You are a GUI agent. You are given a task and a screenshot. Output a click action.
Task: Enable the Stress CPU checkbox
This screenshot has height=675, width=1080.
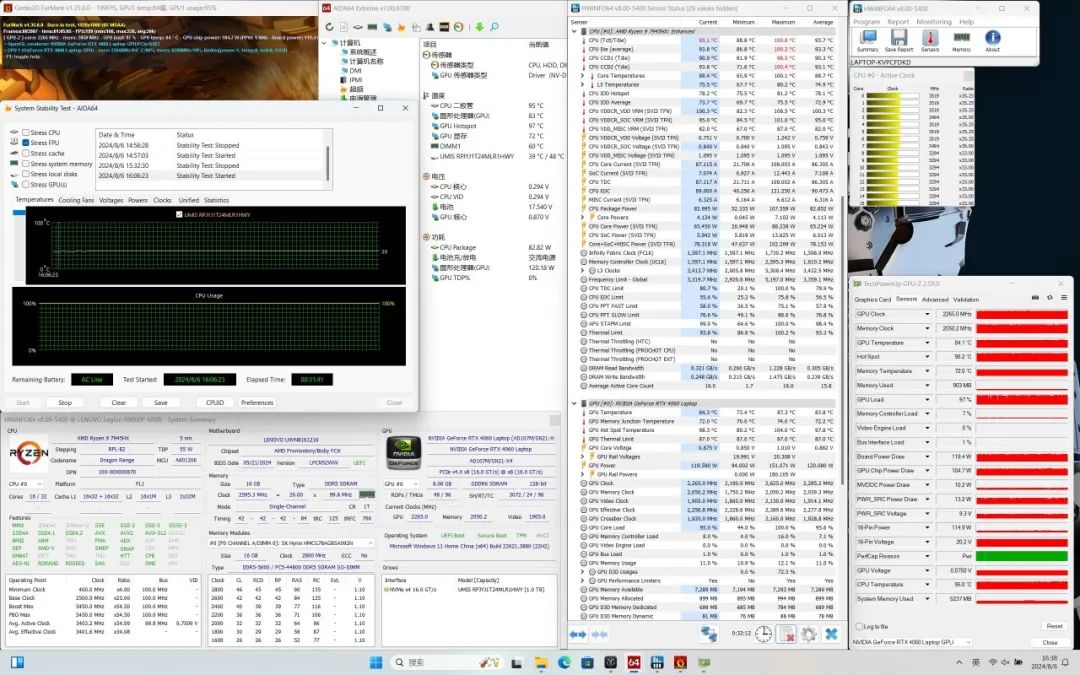click(x=26, y=133)
